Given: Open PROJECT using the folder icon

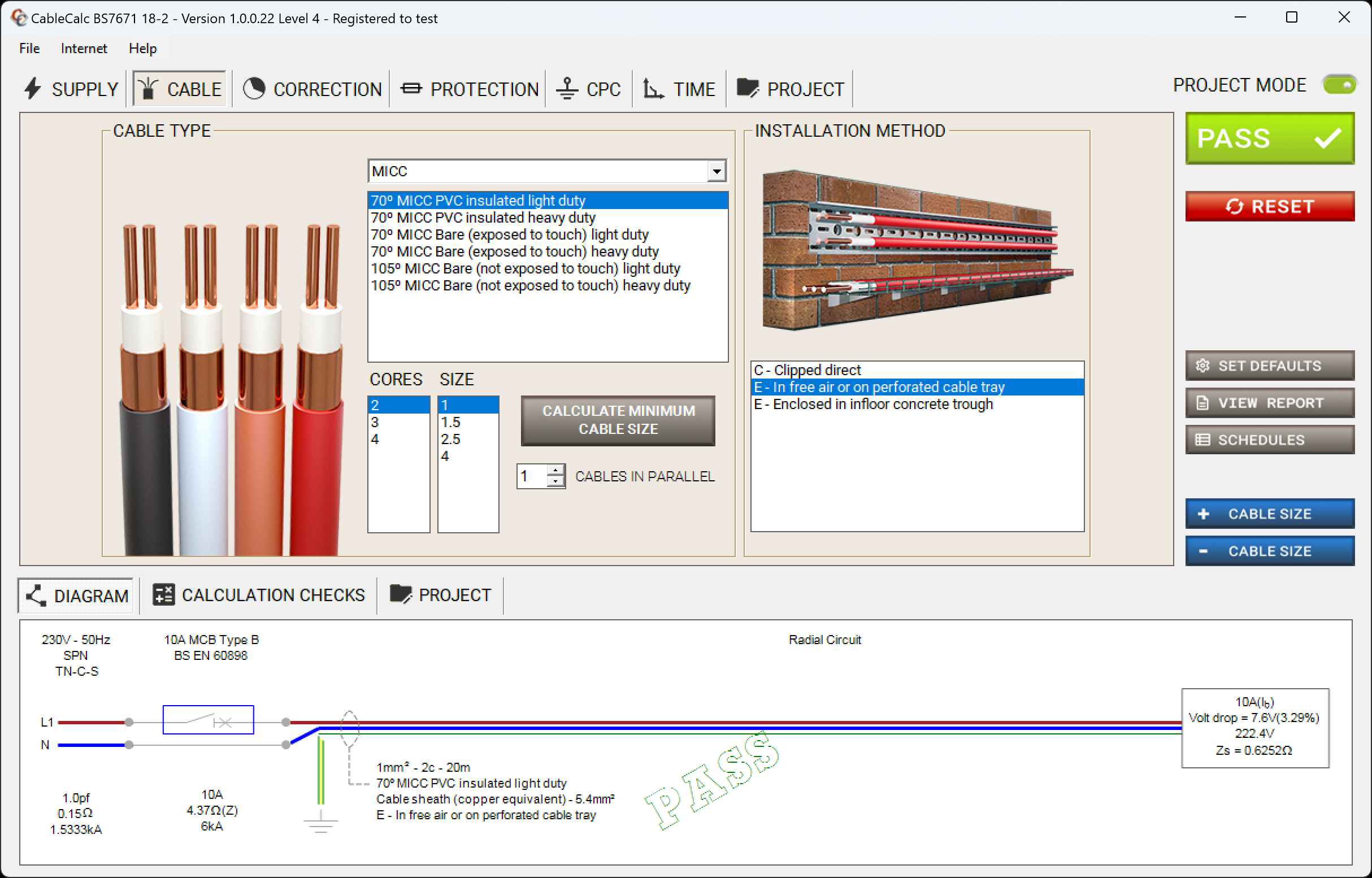Looking at the screenshot, I should pos(748,88).
